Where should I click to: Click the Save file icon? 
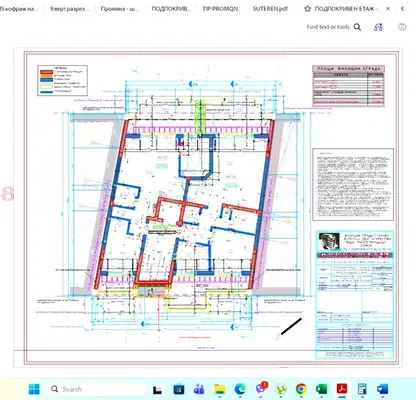tap(402, 27)
